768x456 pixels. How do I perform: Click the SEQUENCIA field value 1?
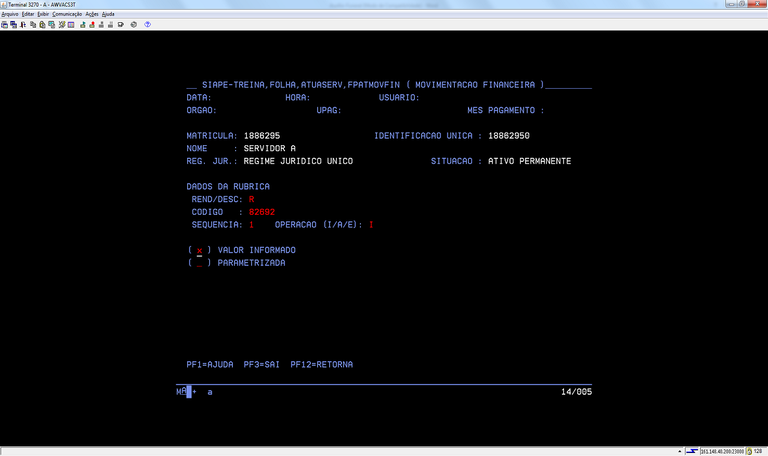click(251, 225)
